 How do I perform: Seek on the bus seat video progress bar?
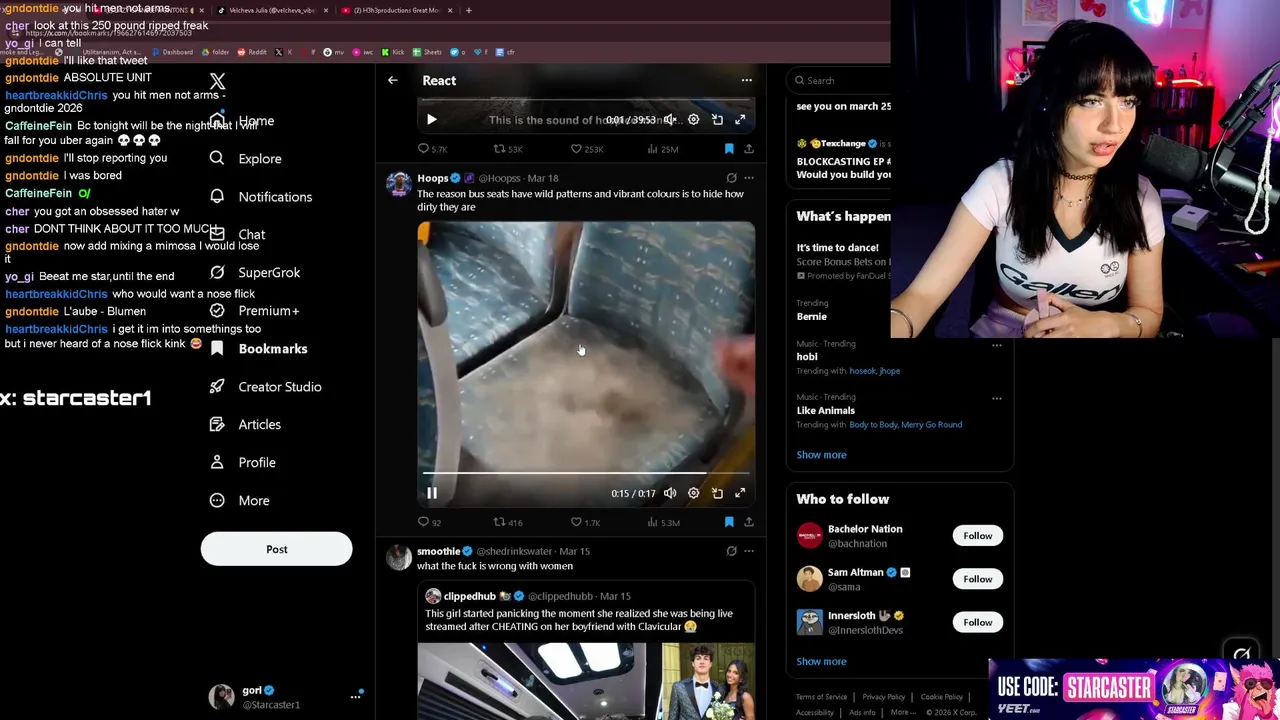(586, 472)
